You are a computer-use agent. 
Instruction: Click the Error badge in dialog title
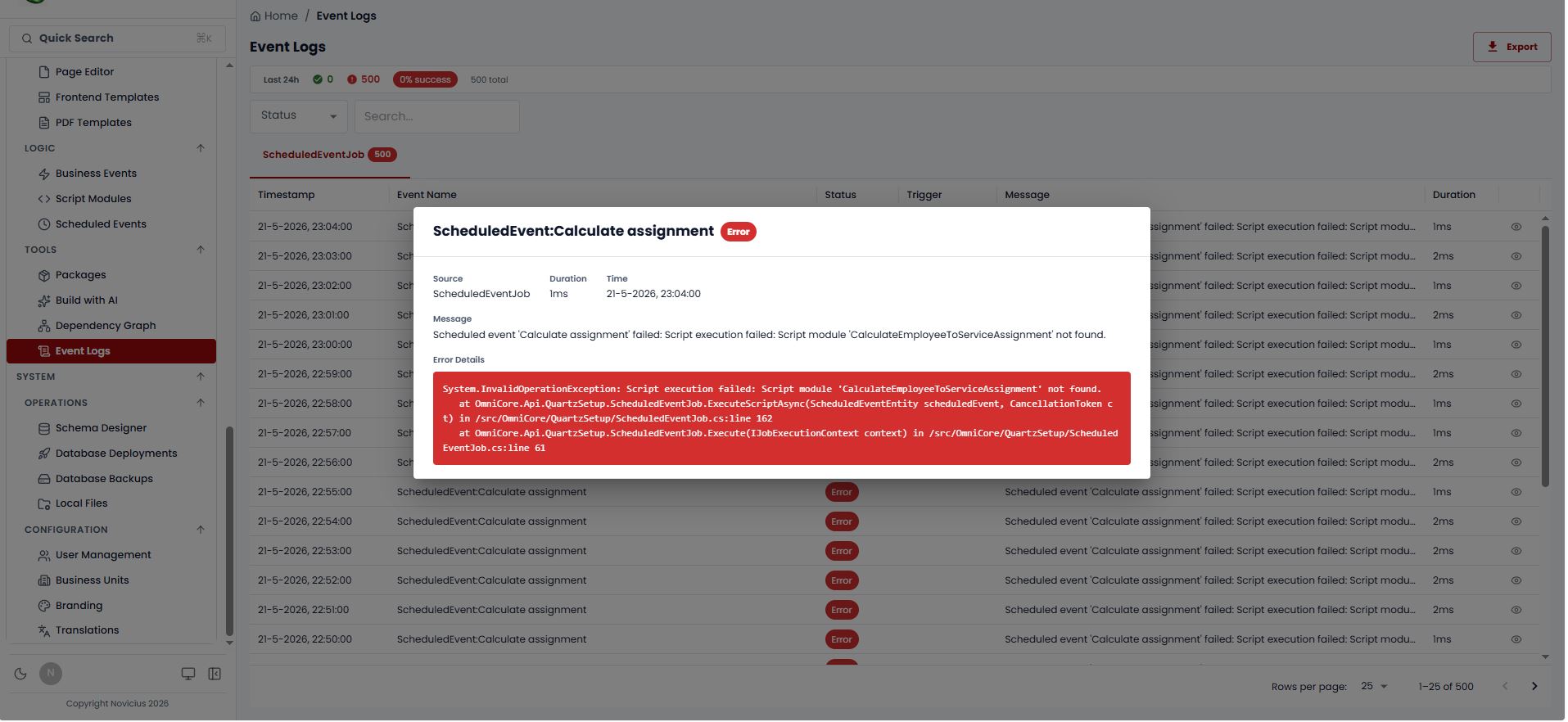click(x=739, y=232)
